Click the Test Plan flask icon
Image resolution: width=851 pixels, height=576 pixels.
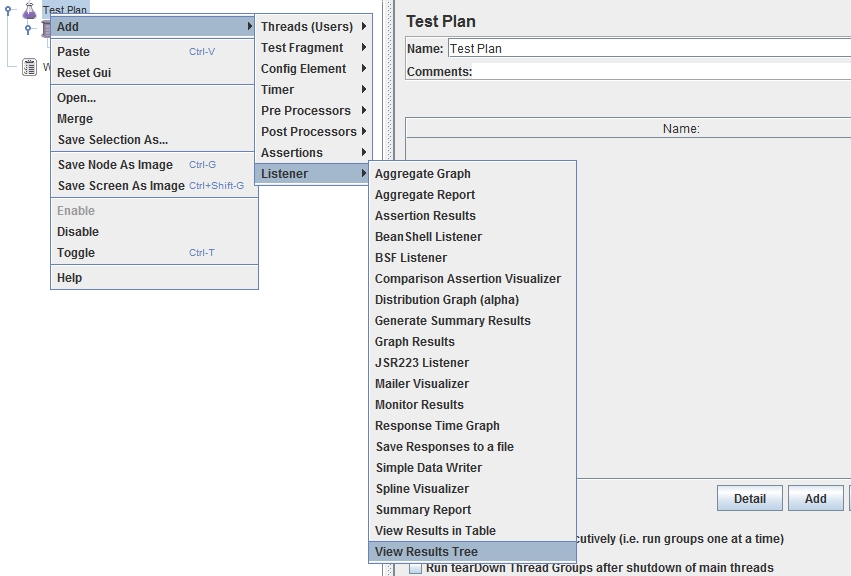28,10
